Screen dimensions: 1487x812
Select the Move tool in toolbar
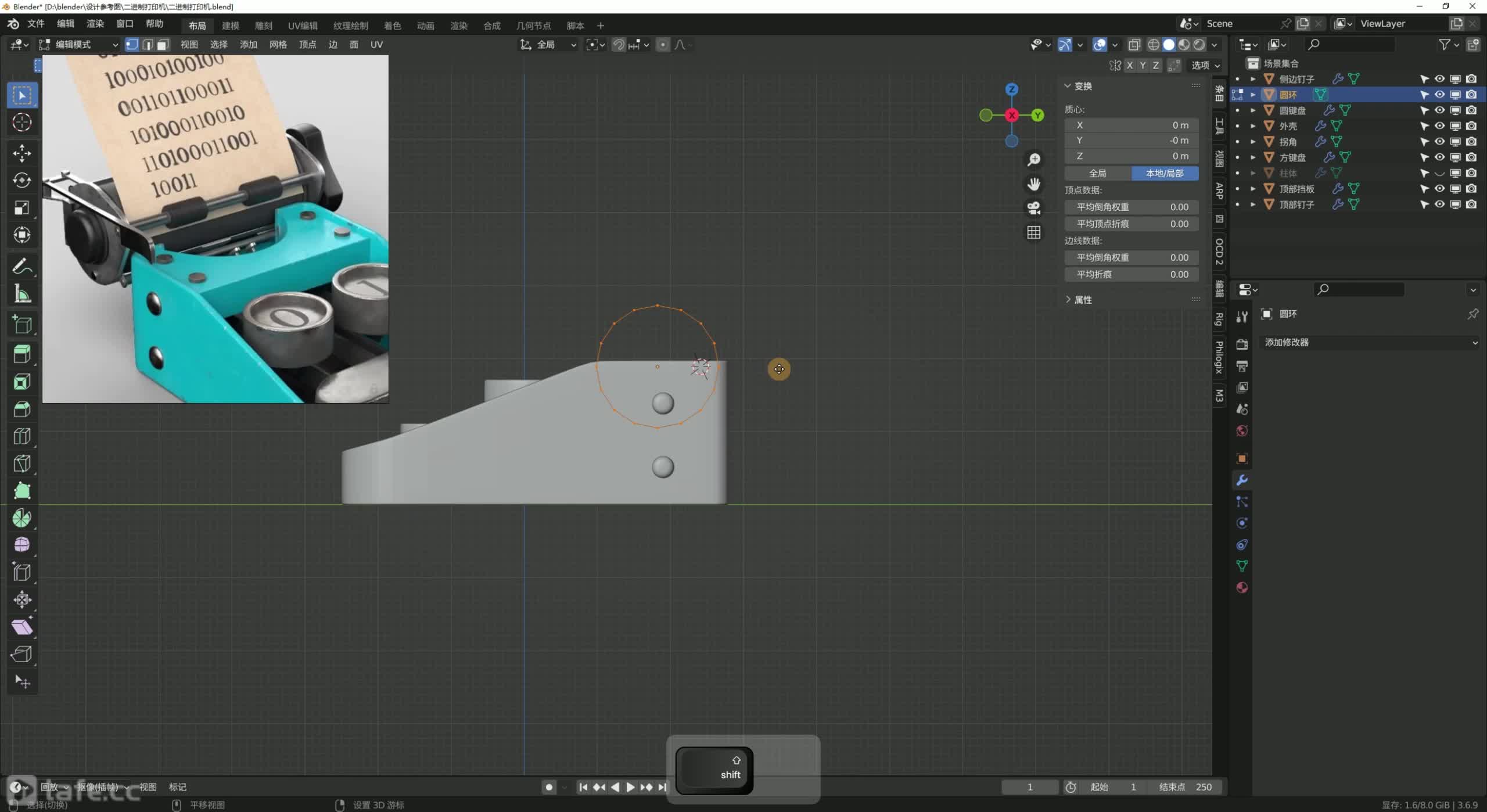click(x=22, y=153)
